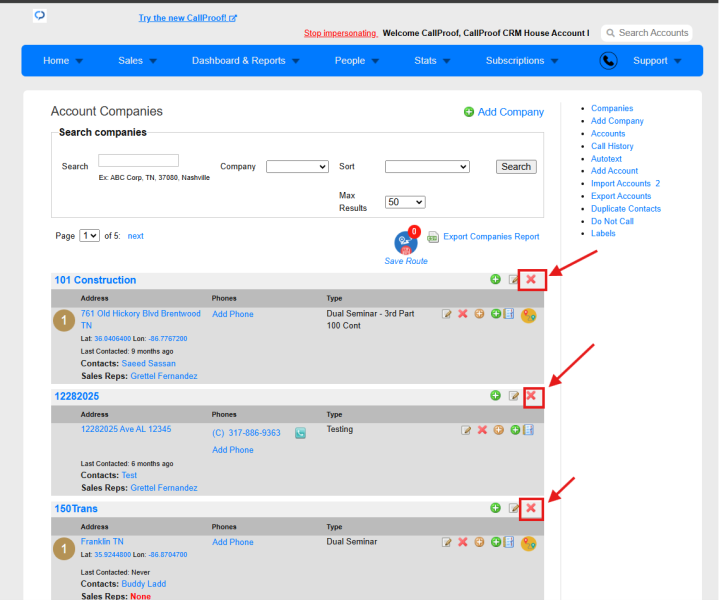Click yellow route map icon in 761 Old Hickory row
The width and height of the screenshot is (719, 600).
529,316
